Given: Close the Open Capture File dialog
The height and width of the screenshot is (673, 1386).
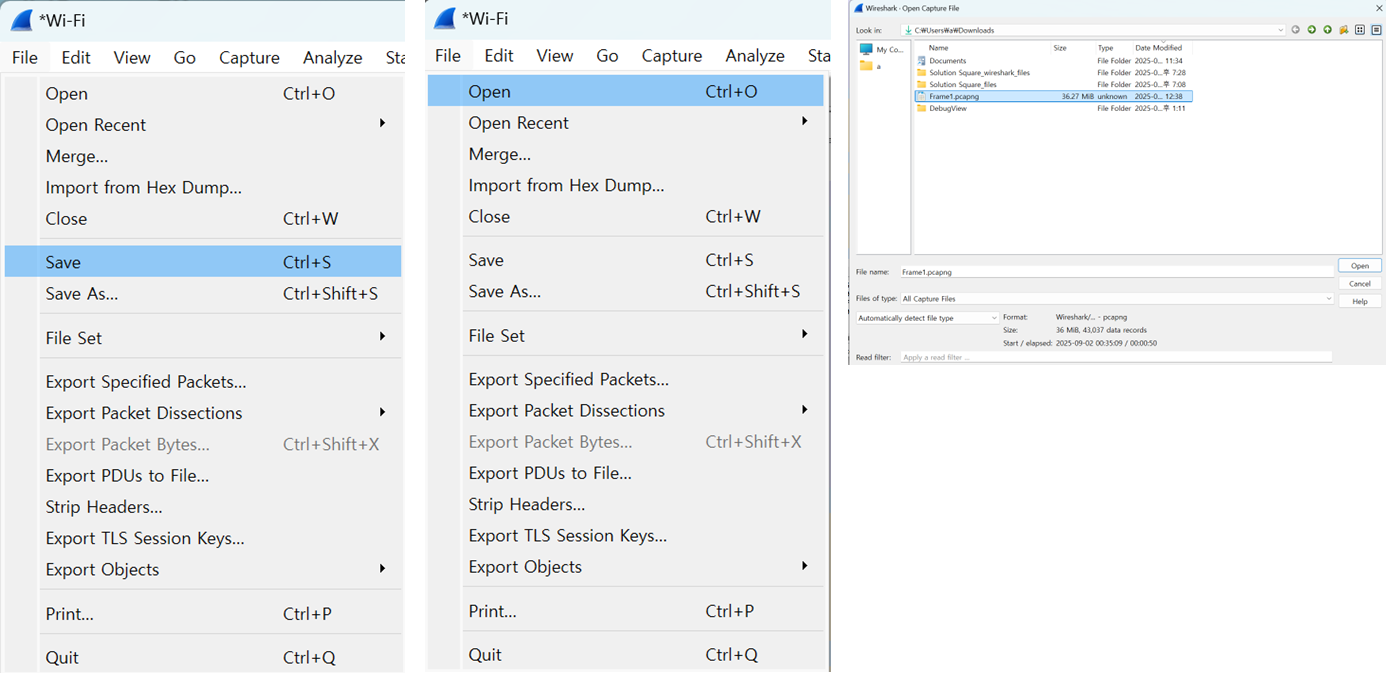Looking at the screenshot, I should coord(1378,8).
